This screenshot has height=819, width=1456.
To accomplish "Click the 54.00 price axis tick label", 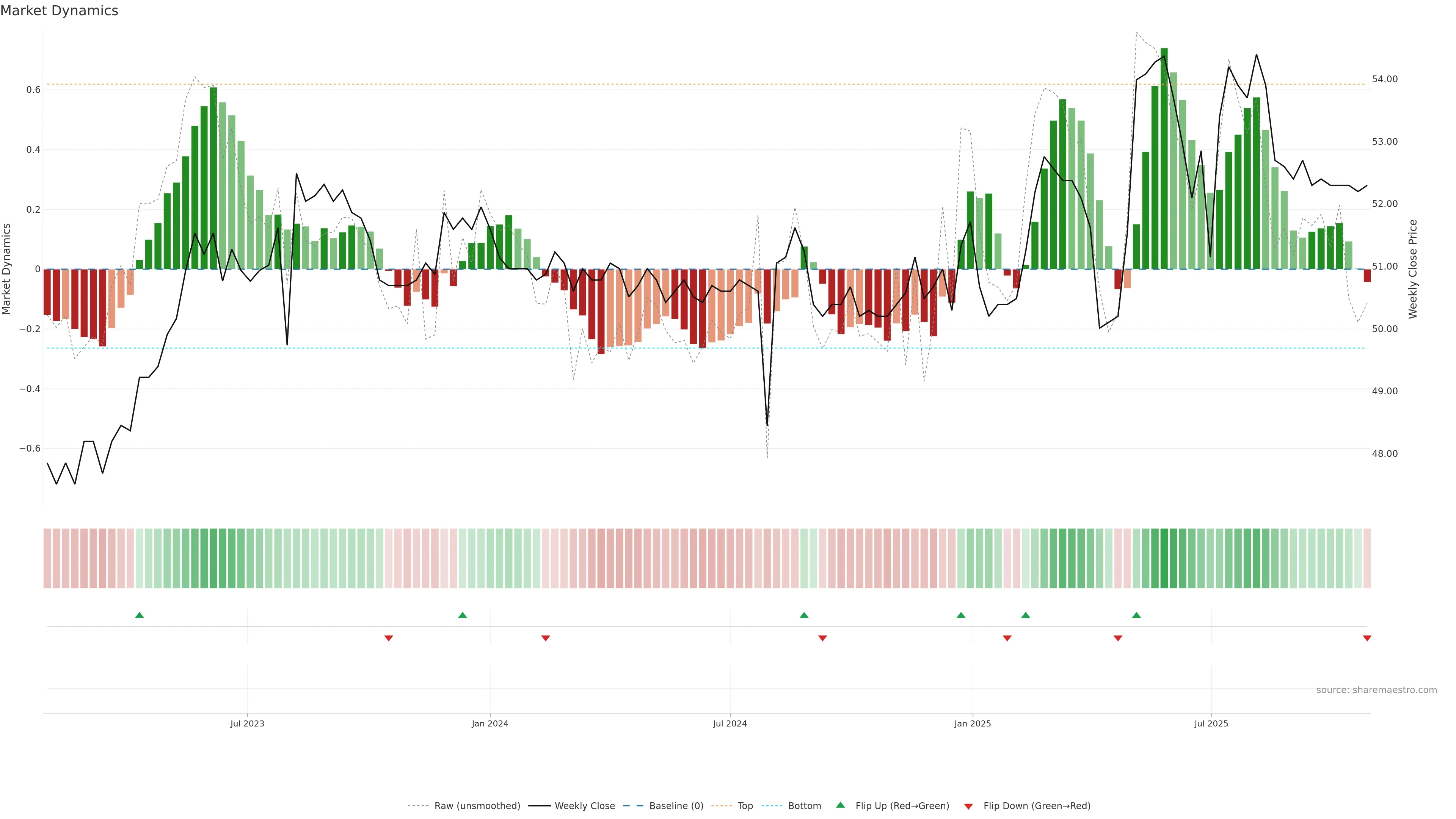I will pyautogui.click(x=1384, y=79).
